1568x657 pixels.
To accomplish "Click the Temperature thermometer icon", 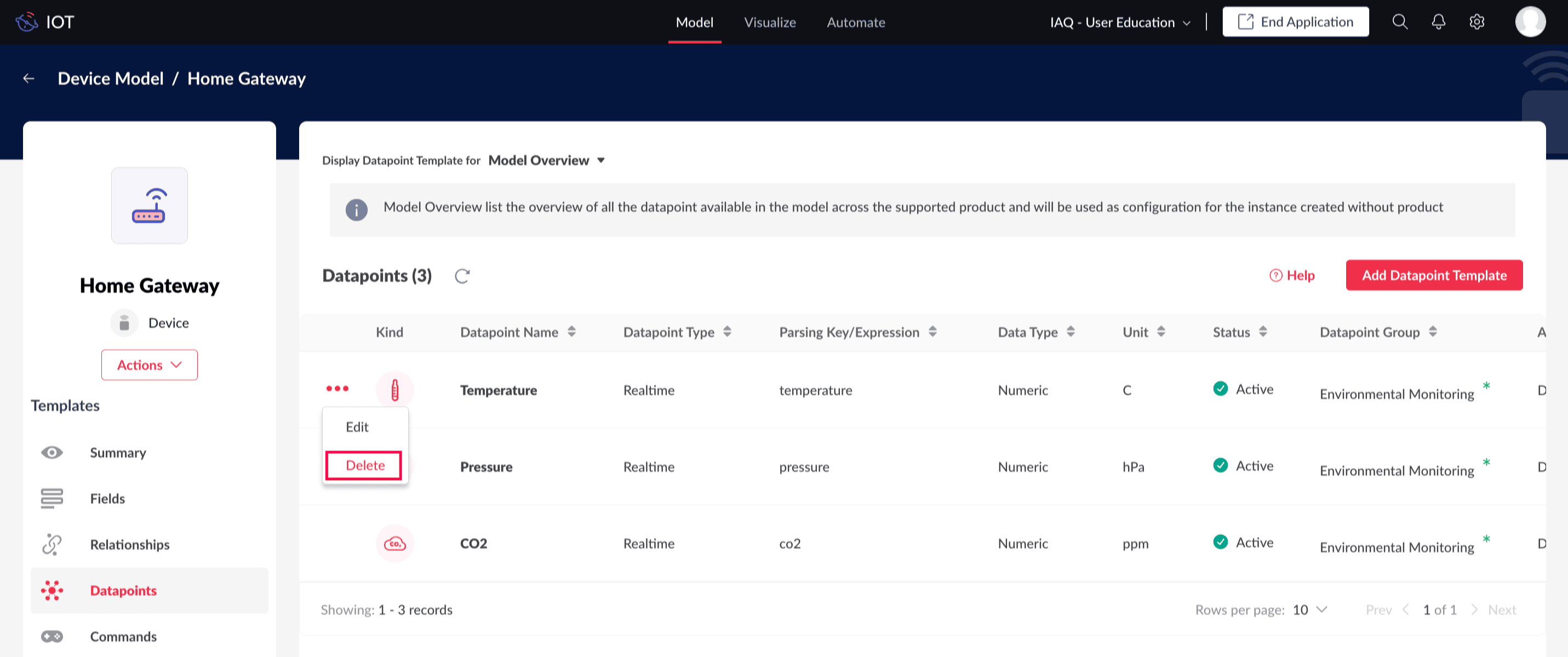I will tap(394, 390).
